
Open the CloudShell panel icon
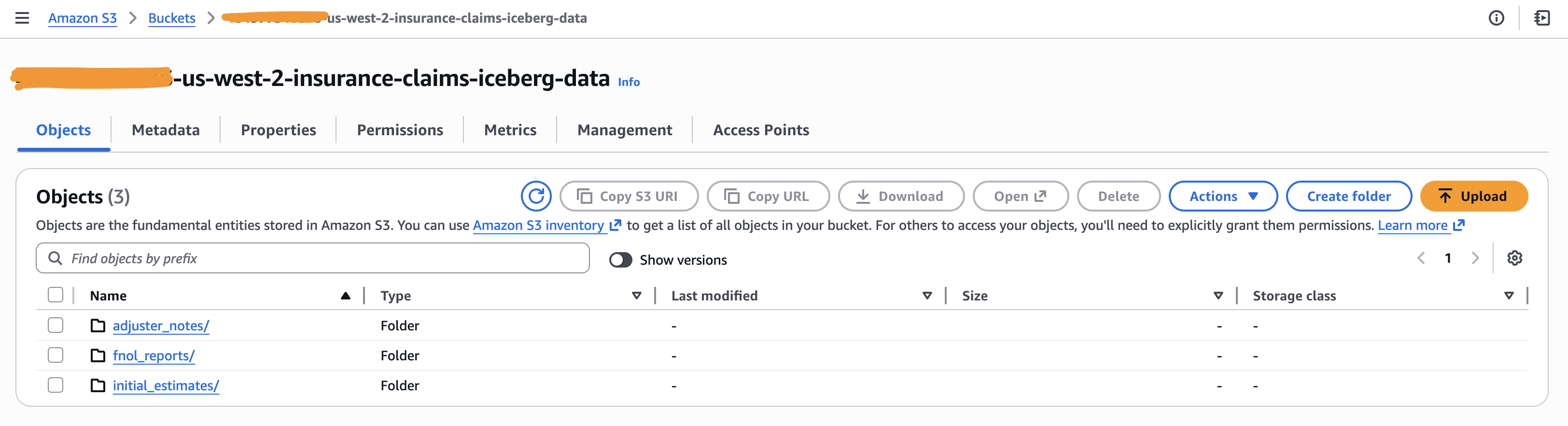click(x=1542, y=18)
